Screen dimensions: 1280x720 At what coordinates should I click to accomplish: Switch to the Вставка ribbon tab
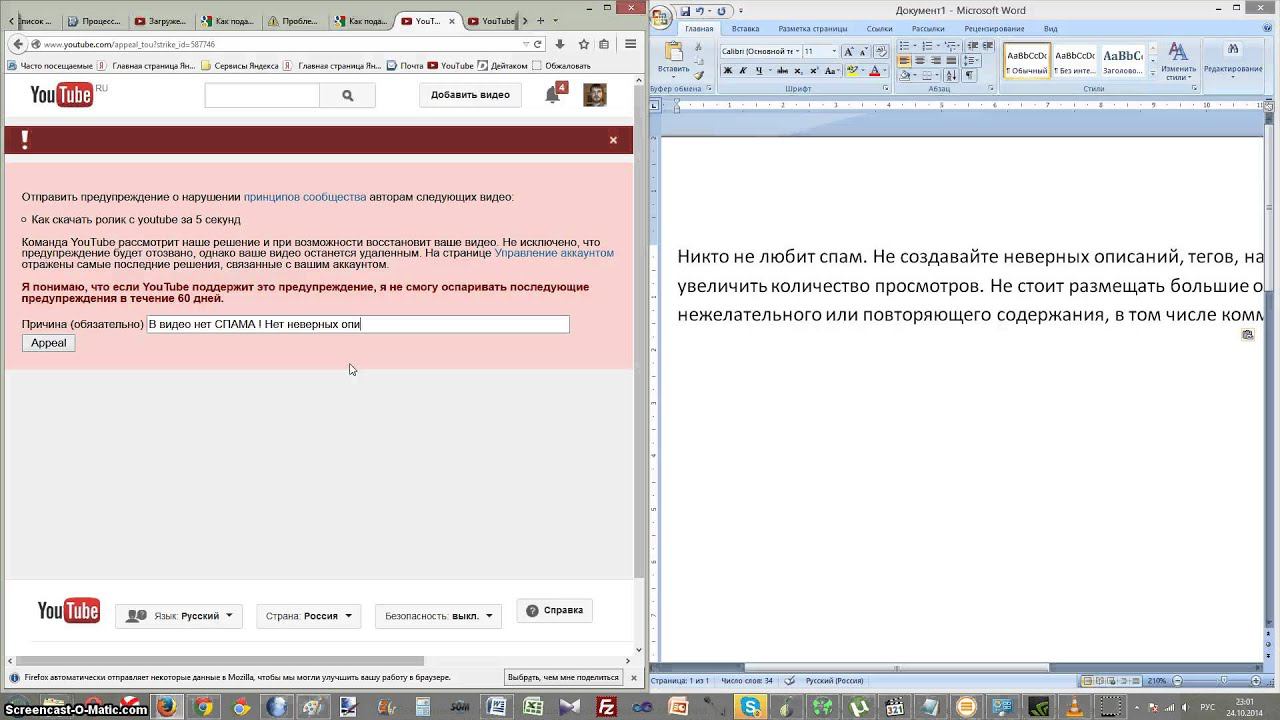745,28
